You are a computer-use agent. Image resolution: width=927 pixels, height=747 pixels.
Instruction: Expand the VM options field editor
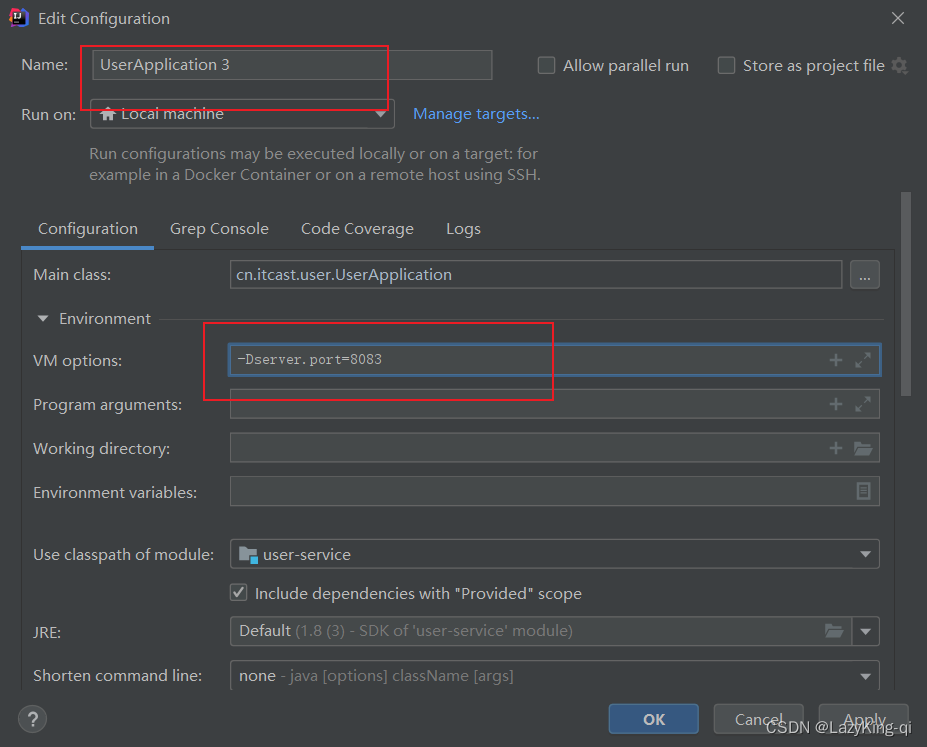click(863, 360)
